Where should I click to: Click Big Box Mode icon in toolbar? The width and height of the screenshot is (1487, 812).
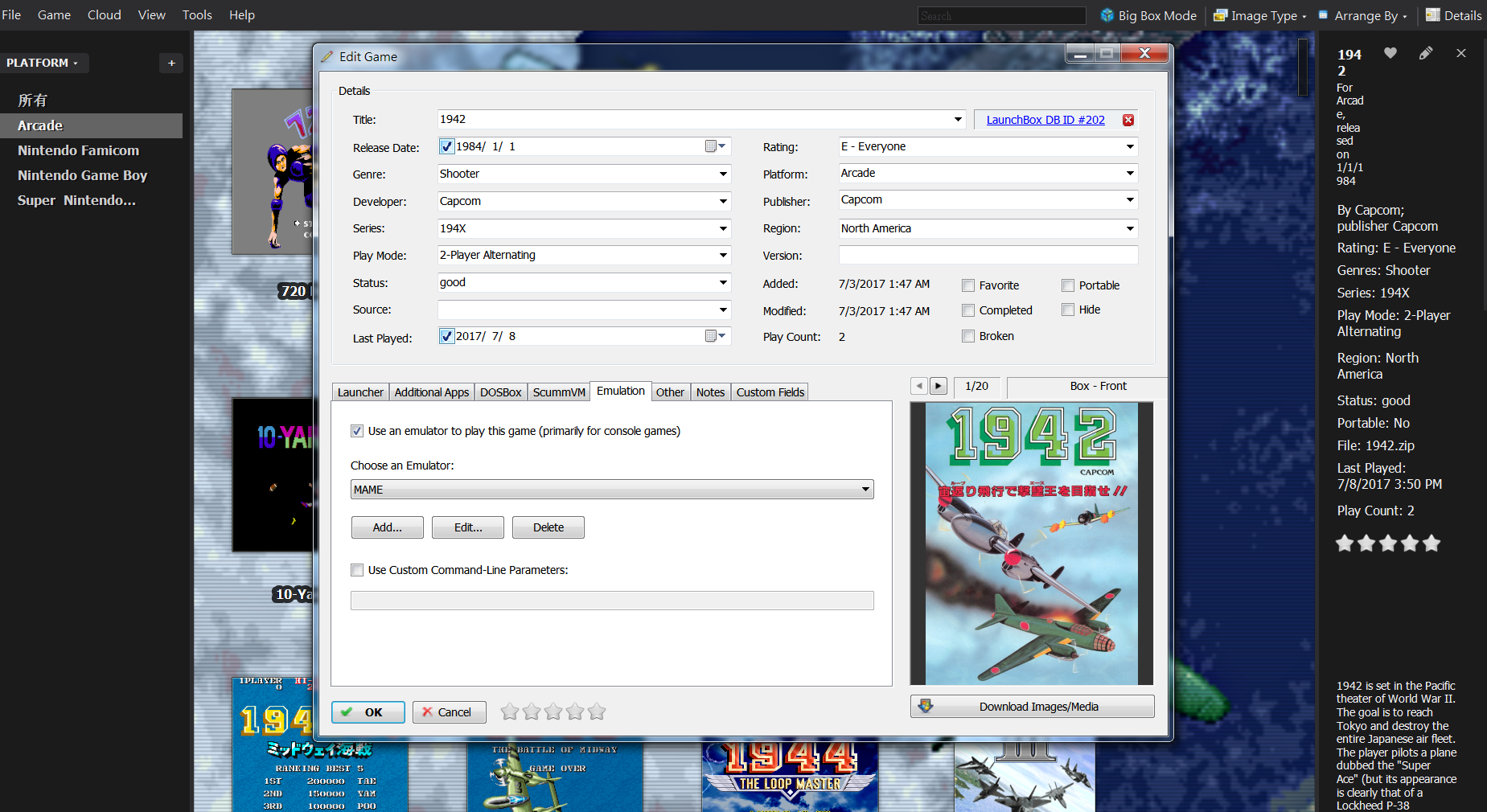[1107, 15]
